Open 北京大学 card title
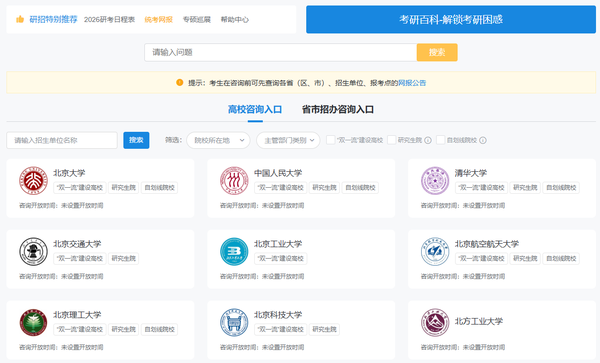 coord(69,173)
